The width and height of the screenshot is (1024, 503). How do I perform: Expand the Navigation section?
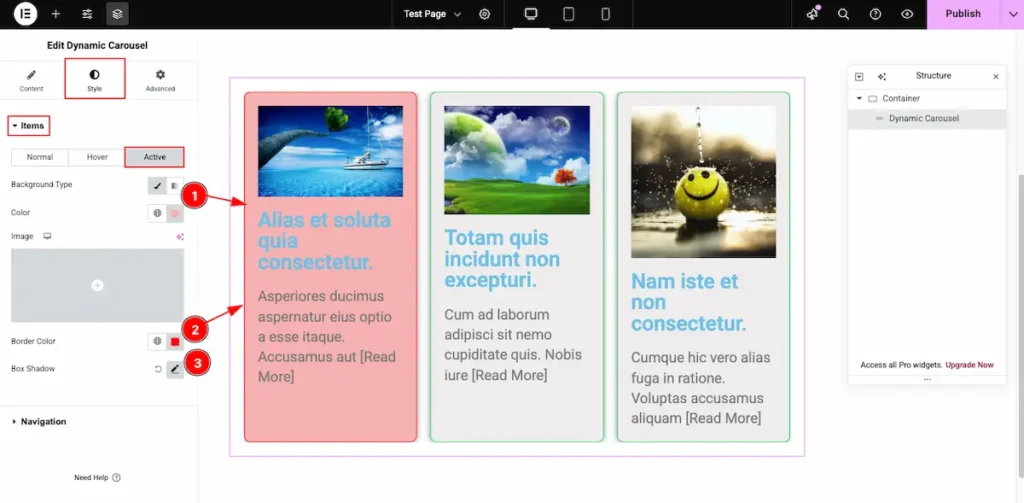click(x=43, y=422)
